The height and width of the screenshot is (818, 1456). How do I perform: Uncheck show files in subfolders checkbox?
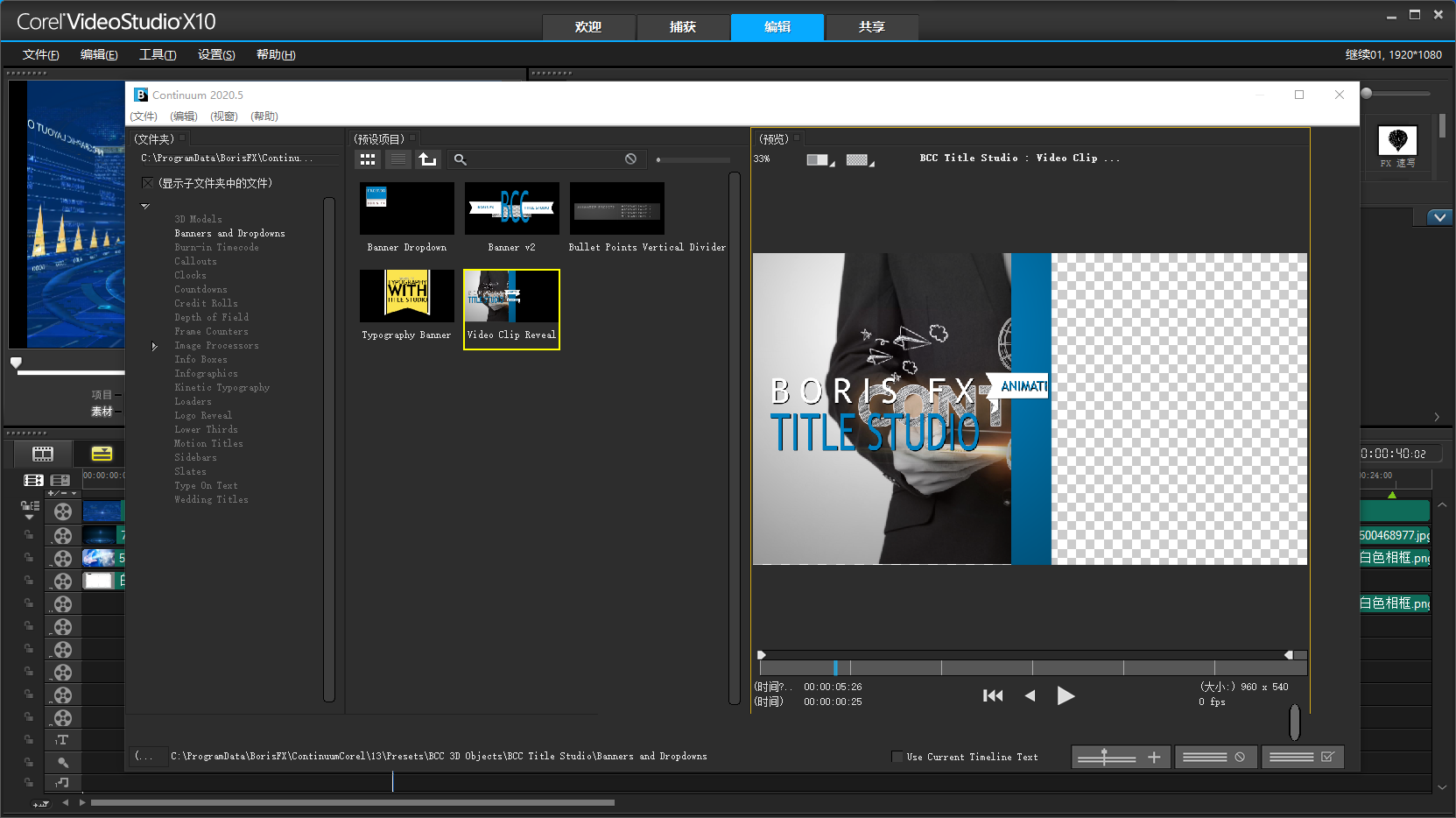pyautogui.click(x=148, y=183)
